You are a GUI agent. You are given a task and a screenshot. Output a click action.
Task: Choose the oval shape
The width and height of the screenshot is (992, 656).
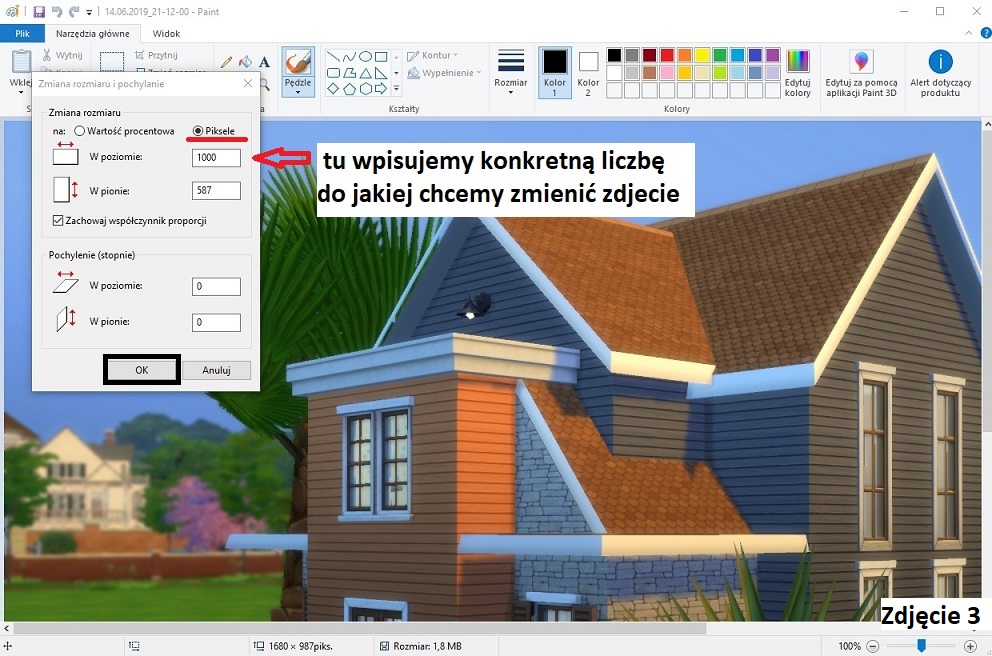click(365, 57)
